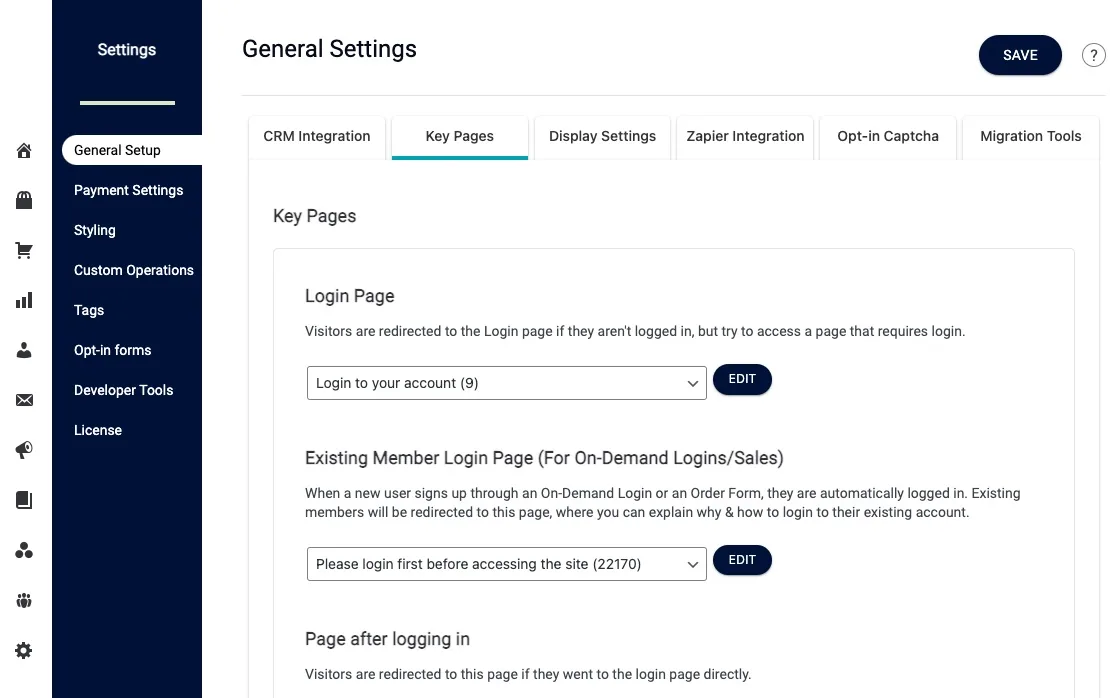Screen dimensions: 1110x698
Task: Select Payment Settings in the sidebar menu
Action: click(x=128, y=190)
